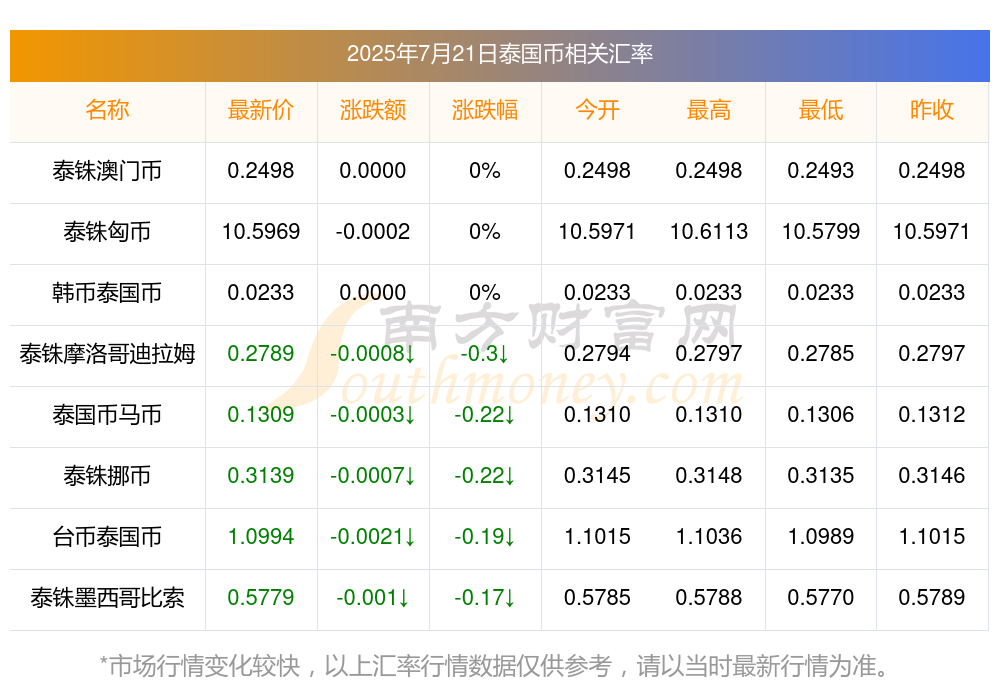Click the row name 泰铢挪币

click(x=107, y=476)
